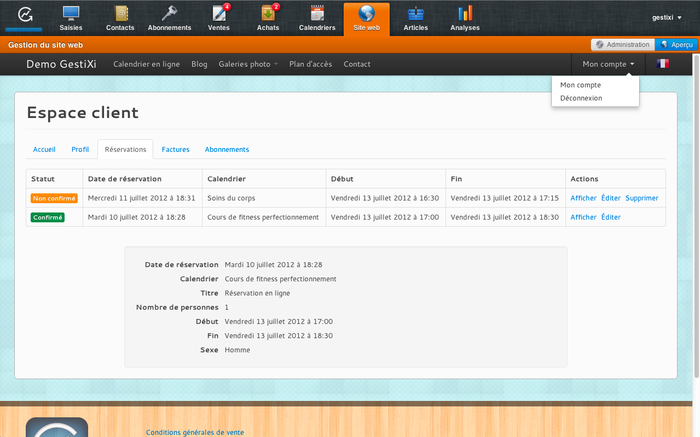Open the Ventes module icon
Screen dimensions: 700x437
(218, 15)
